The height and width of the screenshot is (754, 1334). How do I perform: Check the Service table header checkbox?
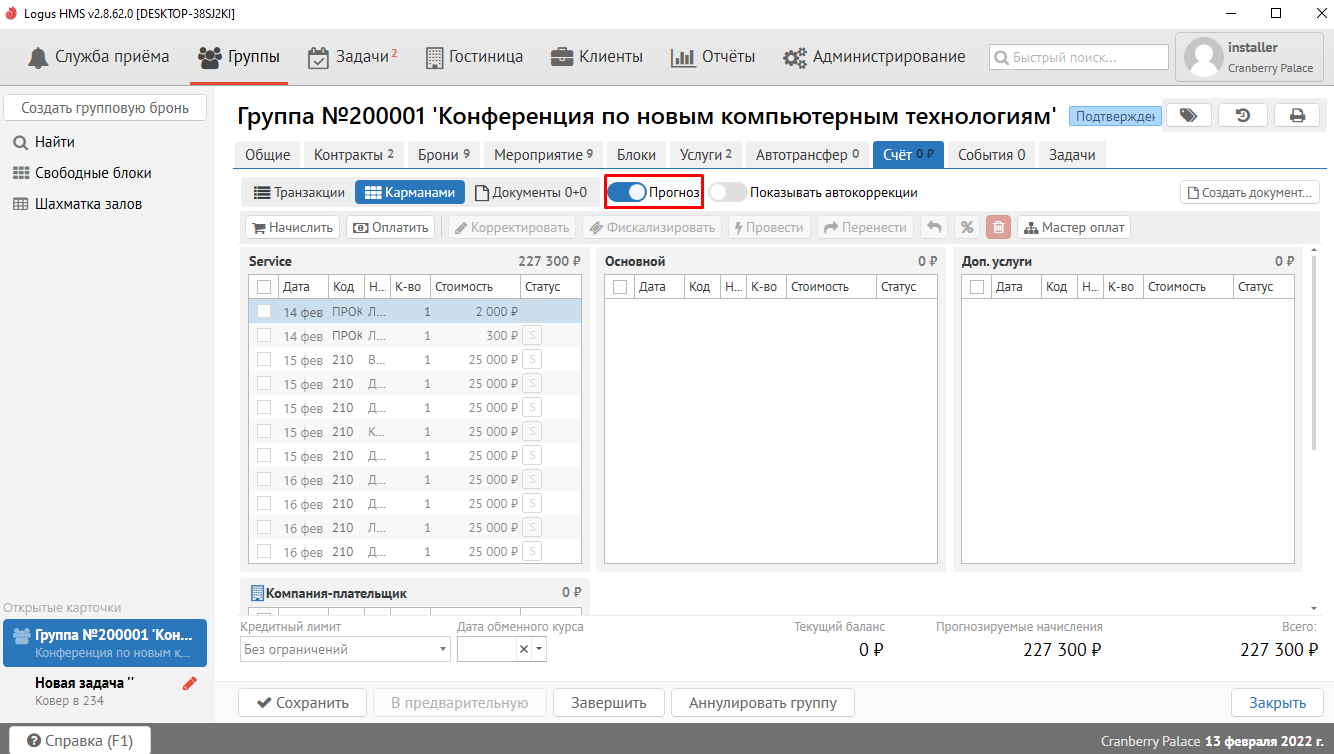263,287
